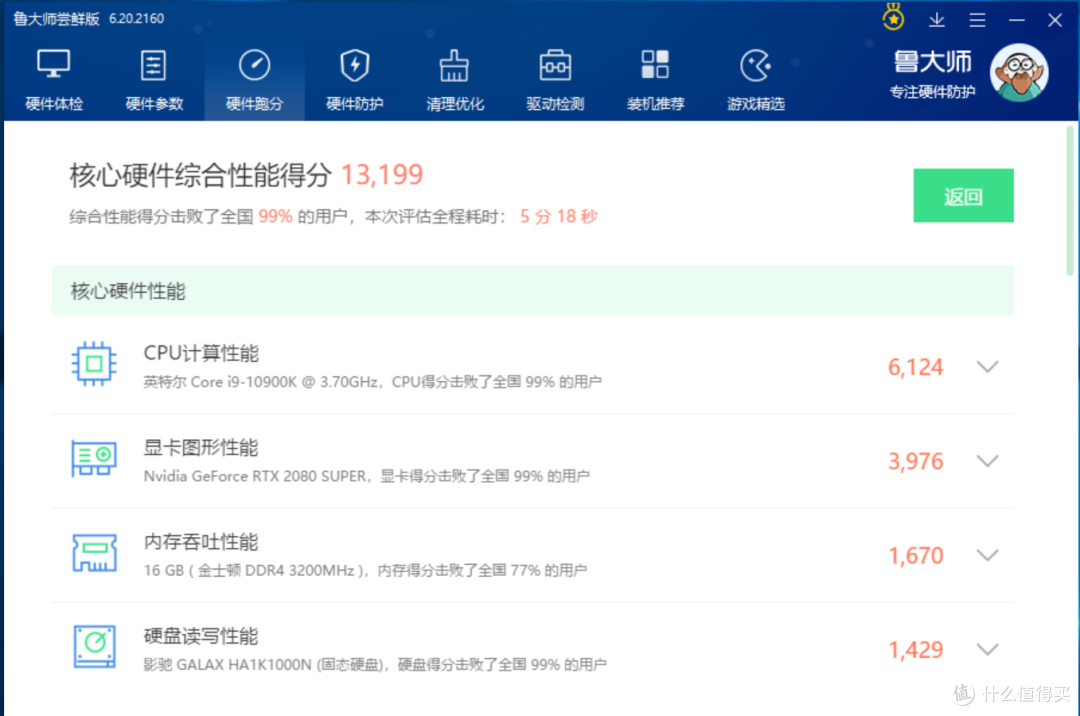The height and width of the screenshot is (716, 1080).
Task: Click the 金士顿 DDR4 3200MHz description
Action: 365,571
